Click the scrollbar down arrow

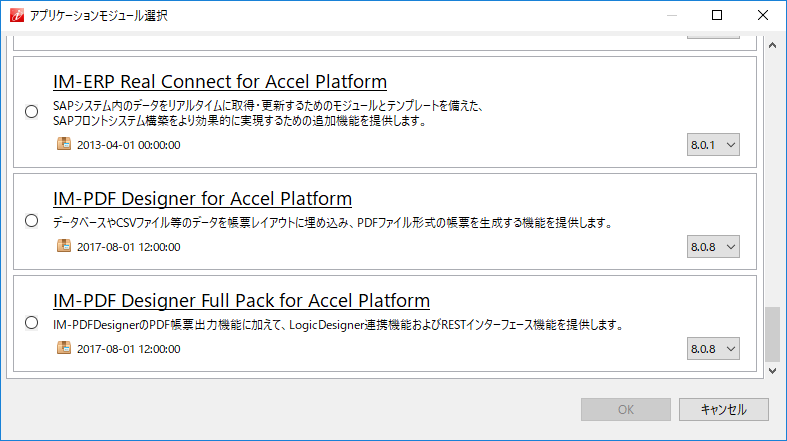coord(772,371)
